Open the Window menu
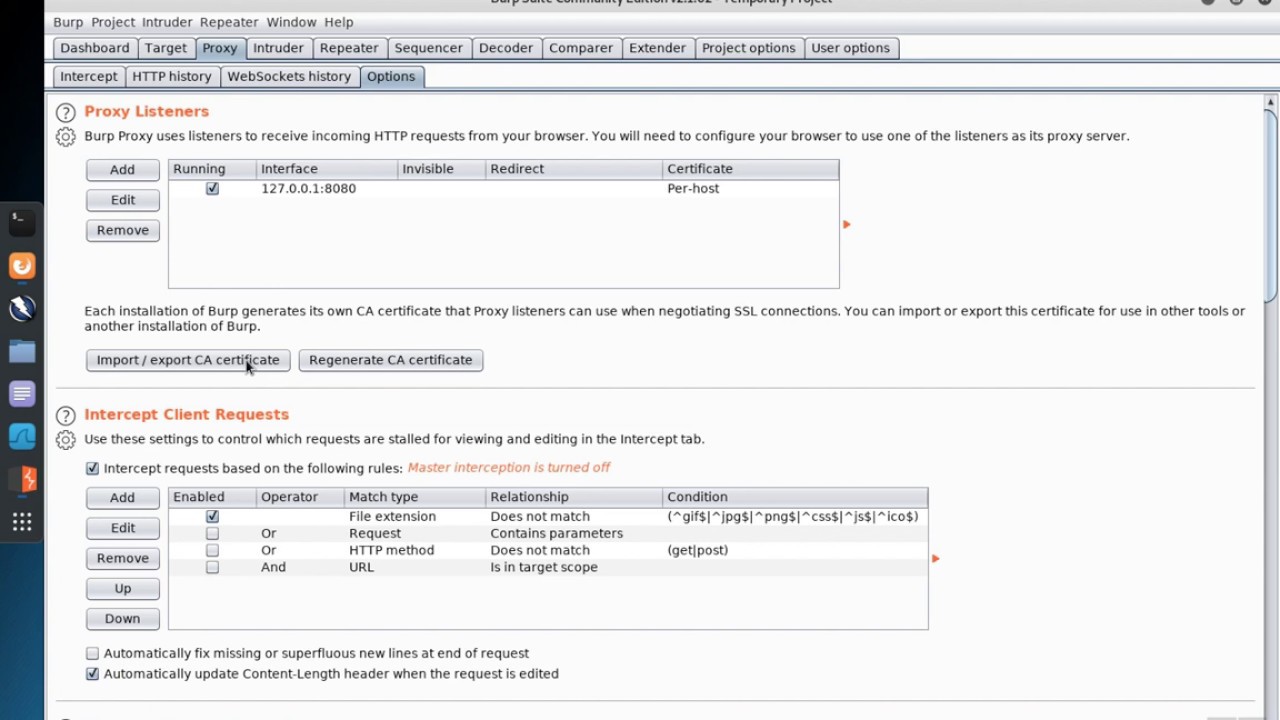Screen dimensions: 1280x720 coord(291,22)
